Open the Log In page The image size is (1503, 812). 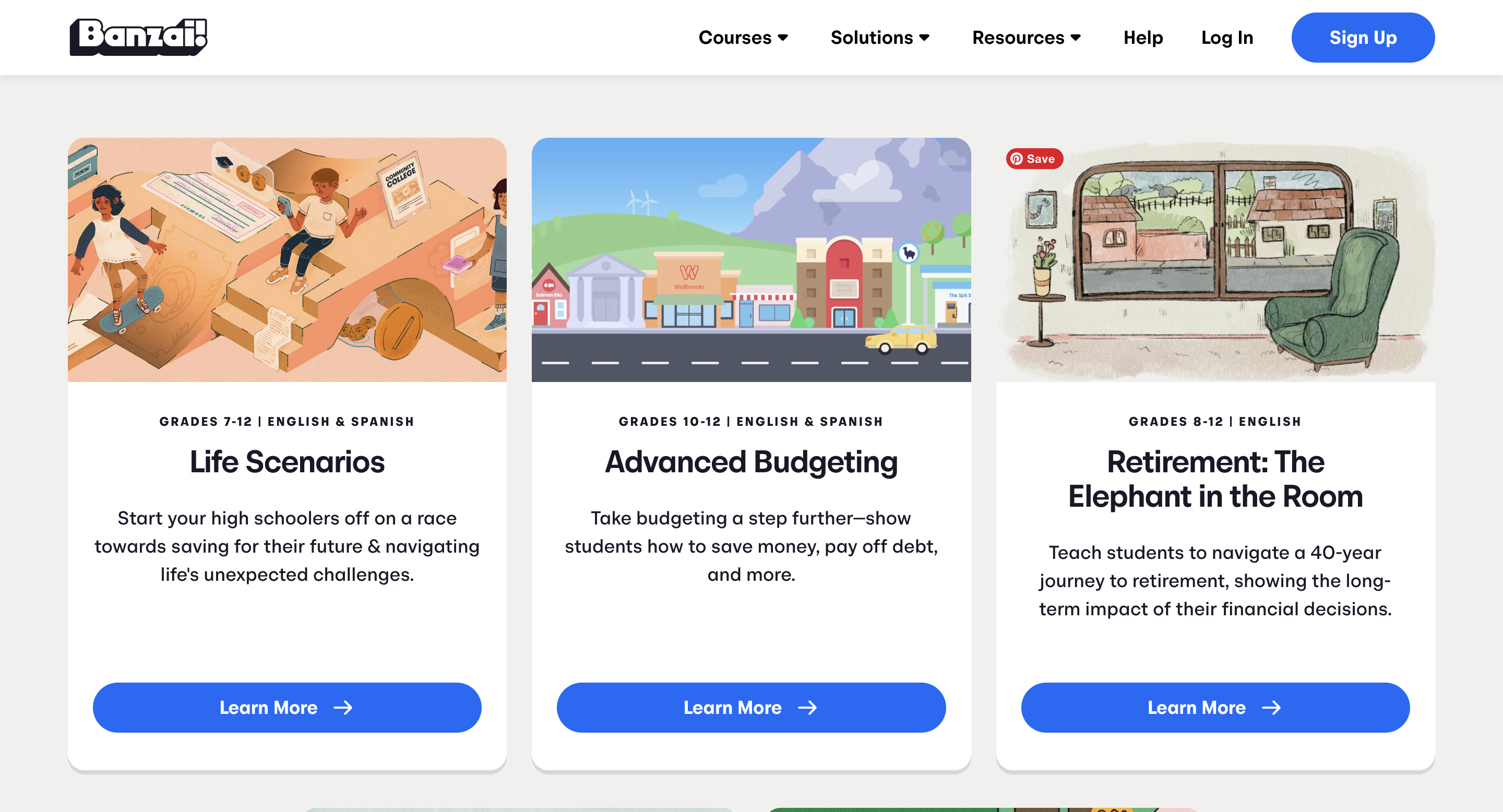tap(1227, 38)
